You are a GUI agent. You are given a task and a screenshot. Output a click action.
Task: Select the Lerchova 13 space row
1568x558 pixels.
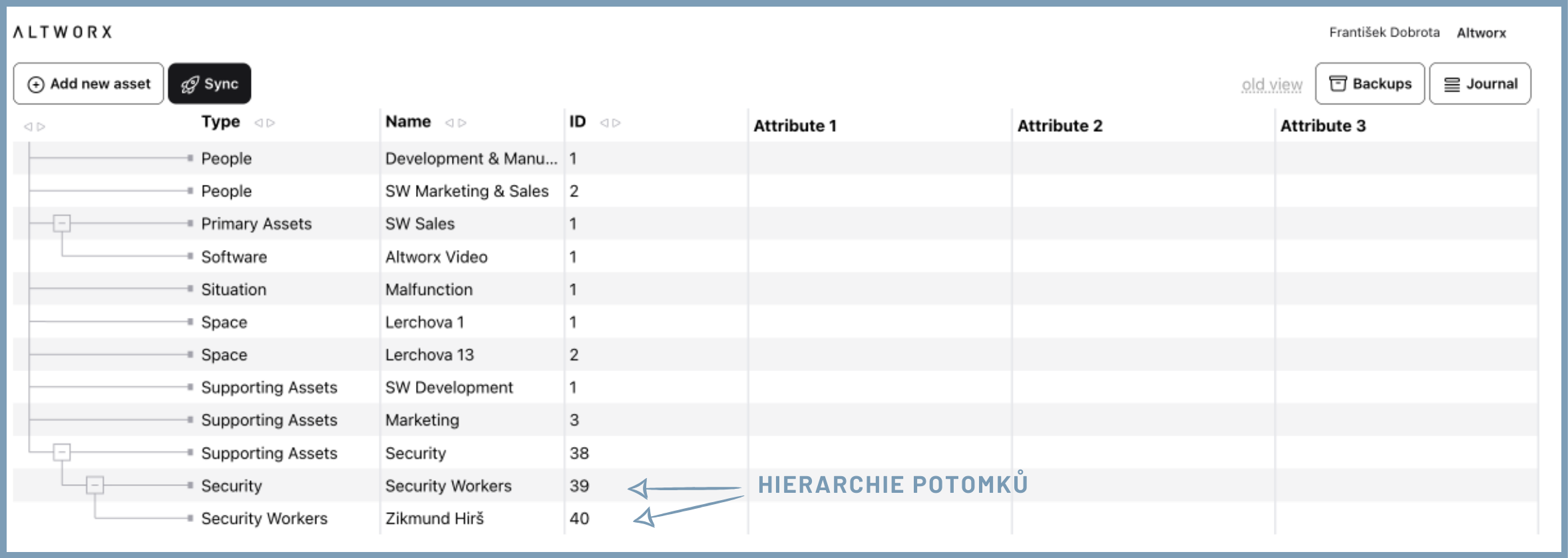429,354
